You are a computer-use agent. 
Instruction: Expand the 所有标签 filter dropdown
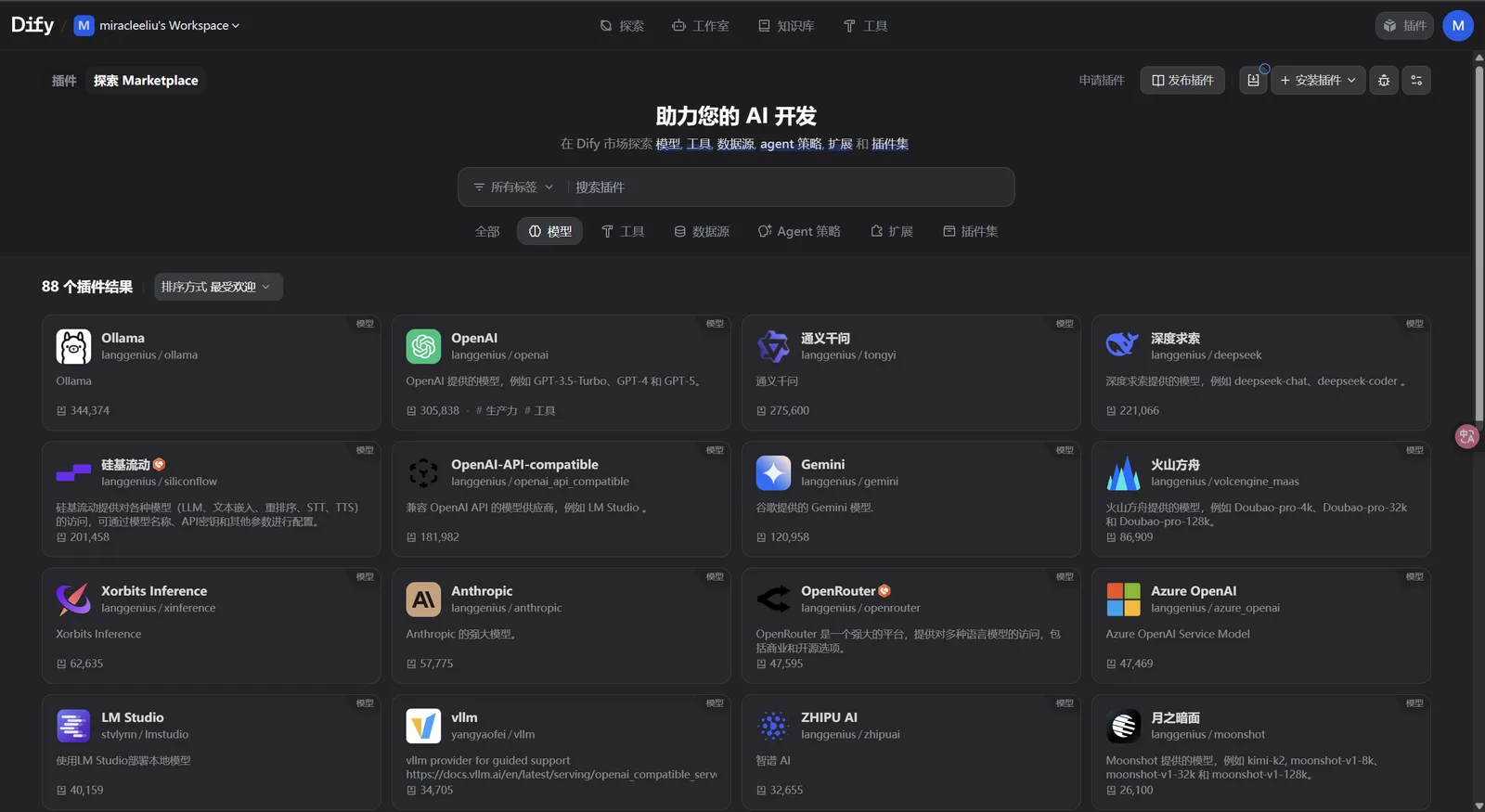tap(513, 187)
